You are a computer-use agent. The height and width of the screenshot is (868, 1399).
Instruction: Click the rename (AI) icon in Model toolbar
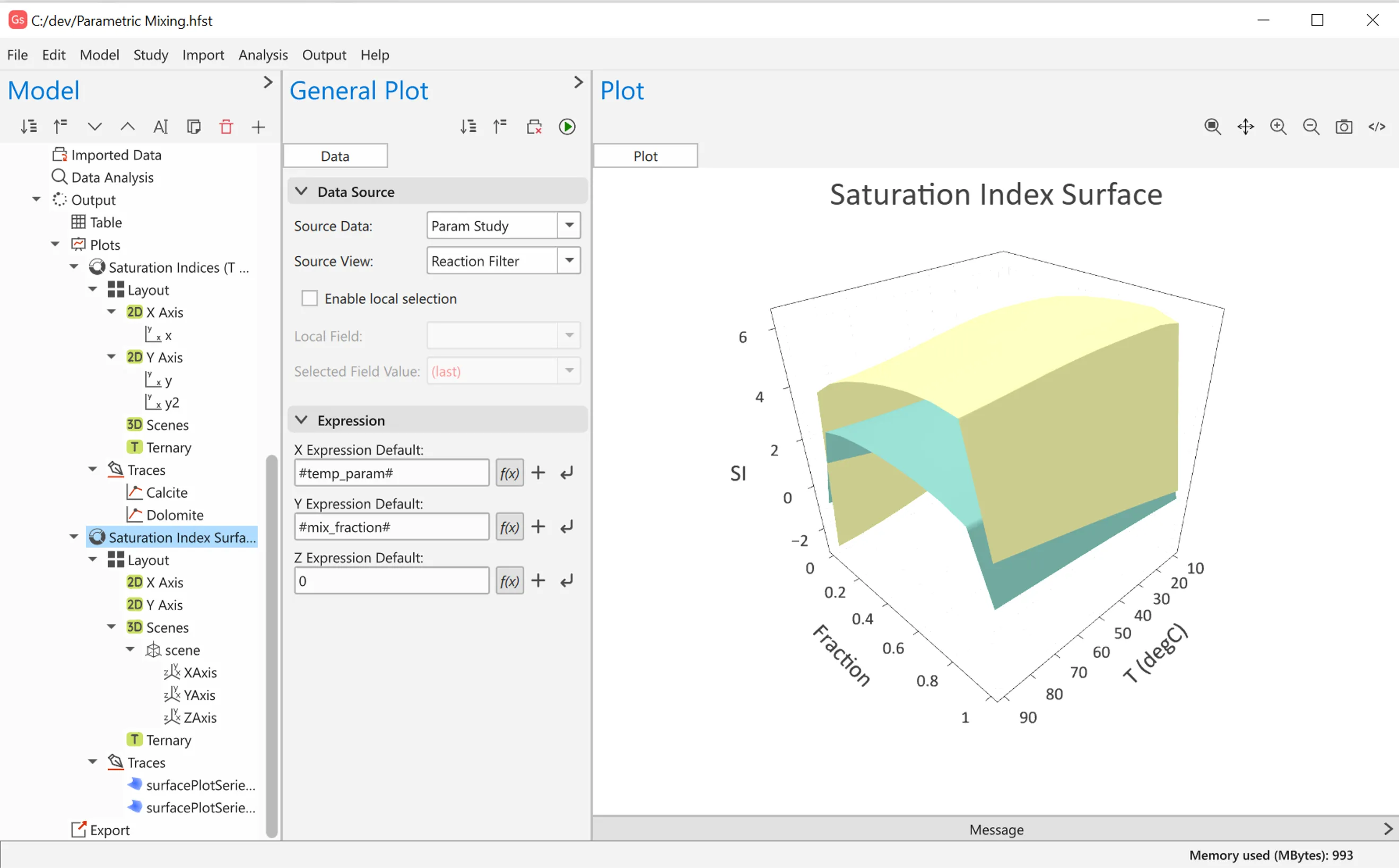(161, 126)
